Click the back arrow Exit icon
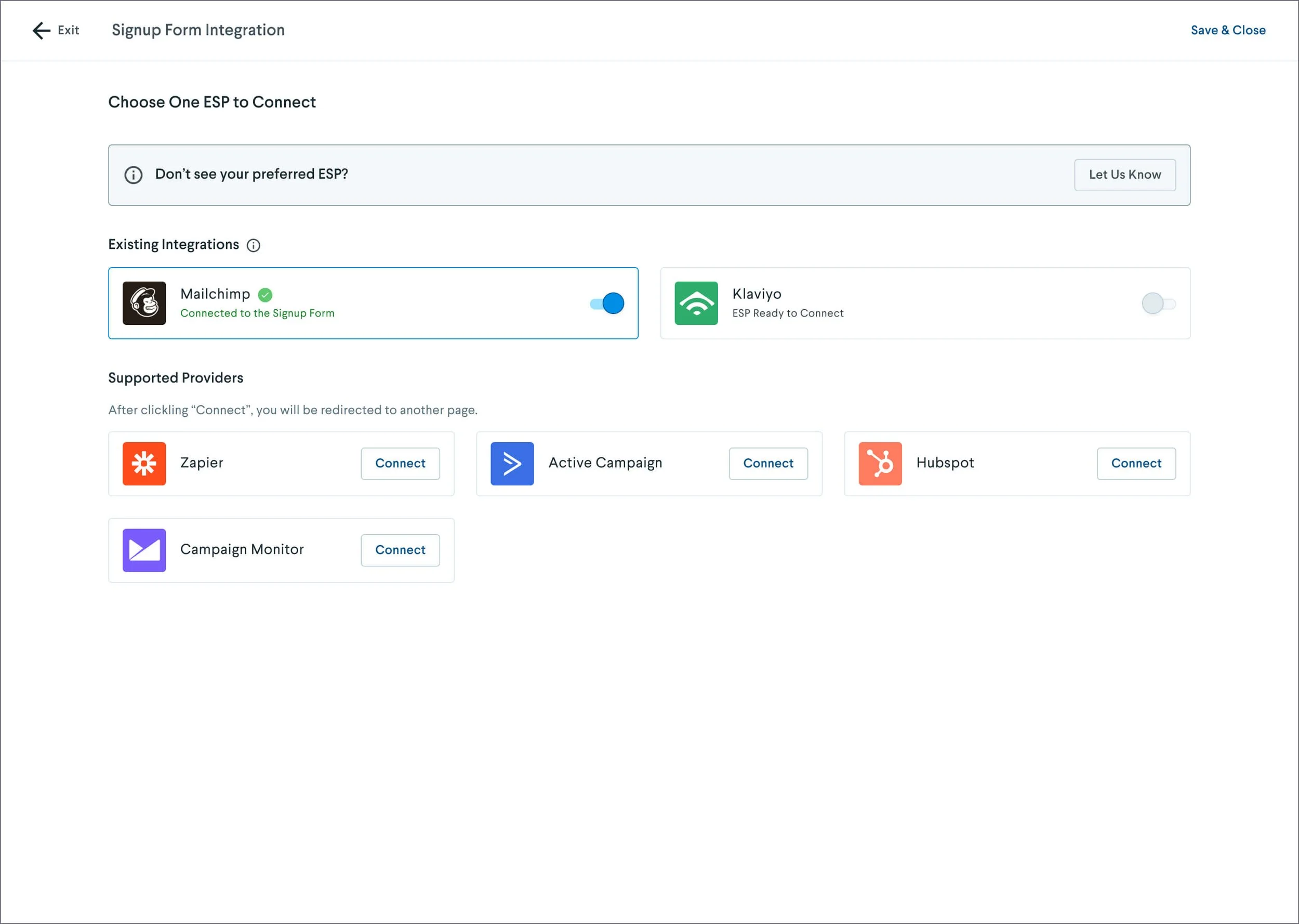The image size is (1299, 924). click(x=42, y=30)
